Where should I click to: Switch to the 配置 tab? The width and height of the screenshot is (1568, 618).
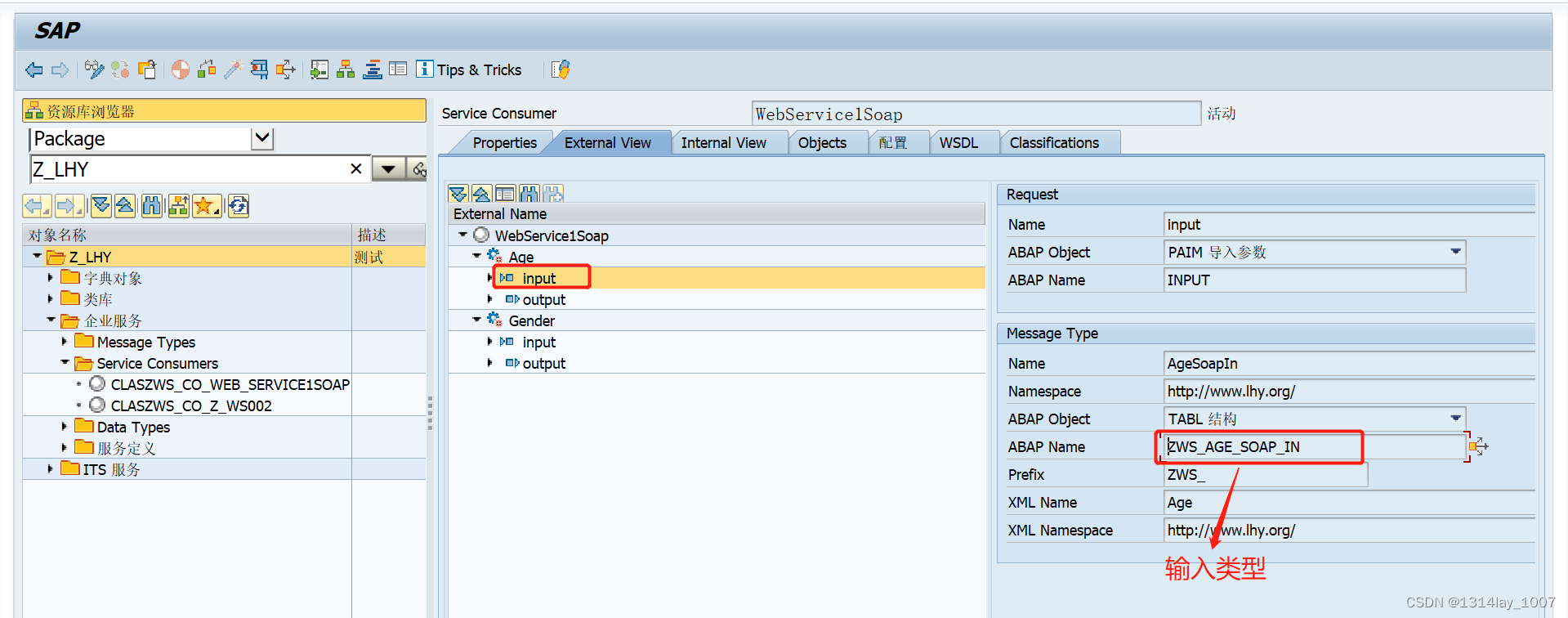point(892,143)
